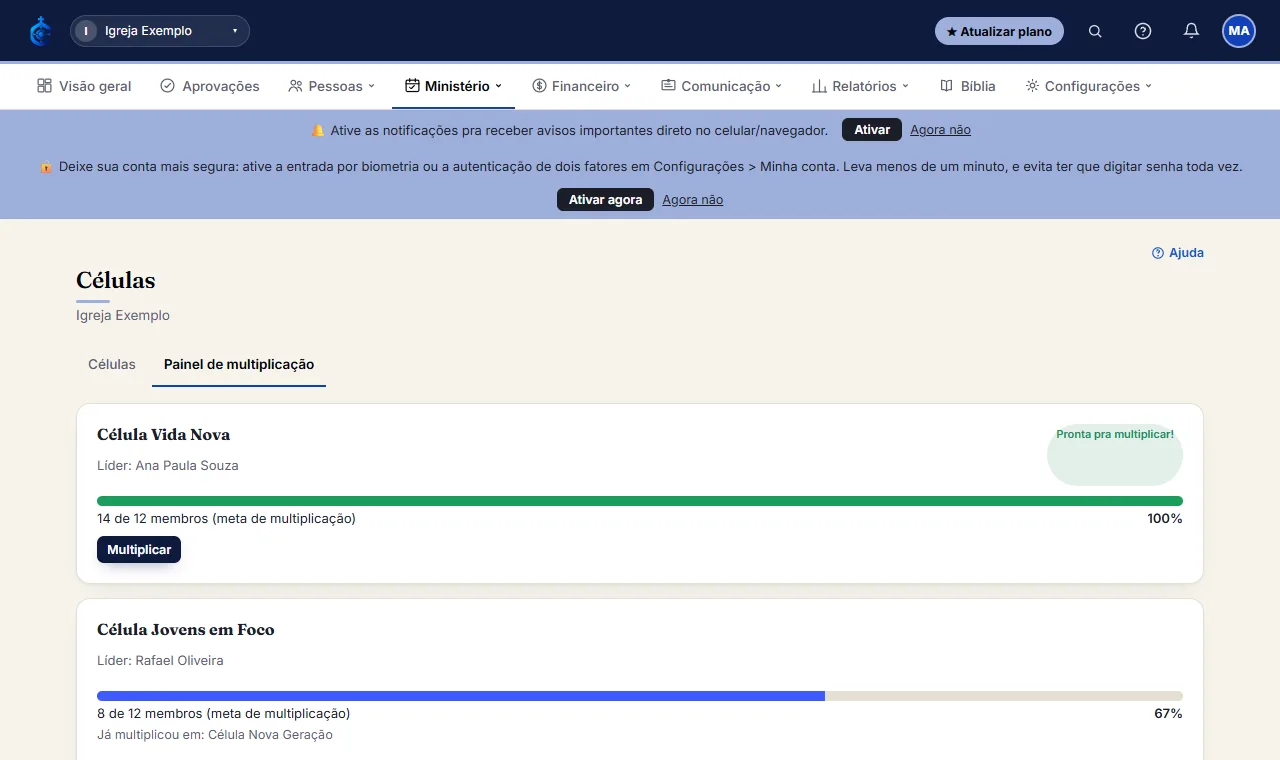This screenshot has height=760, width=1280.
Task: Click Ativar notifications button
Action: pos(872,130)
